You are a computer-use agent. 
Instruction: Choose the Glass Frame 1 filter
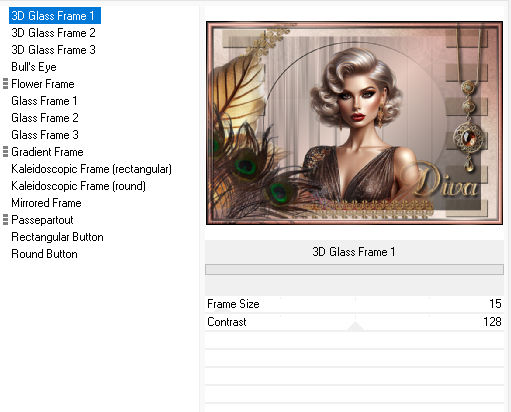click(44, 101)
